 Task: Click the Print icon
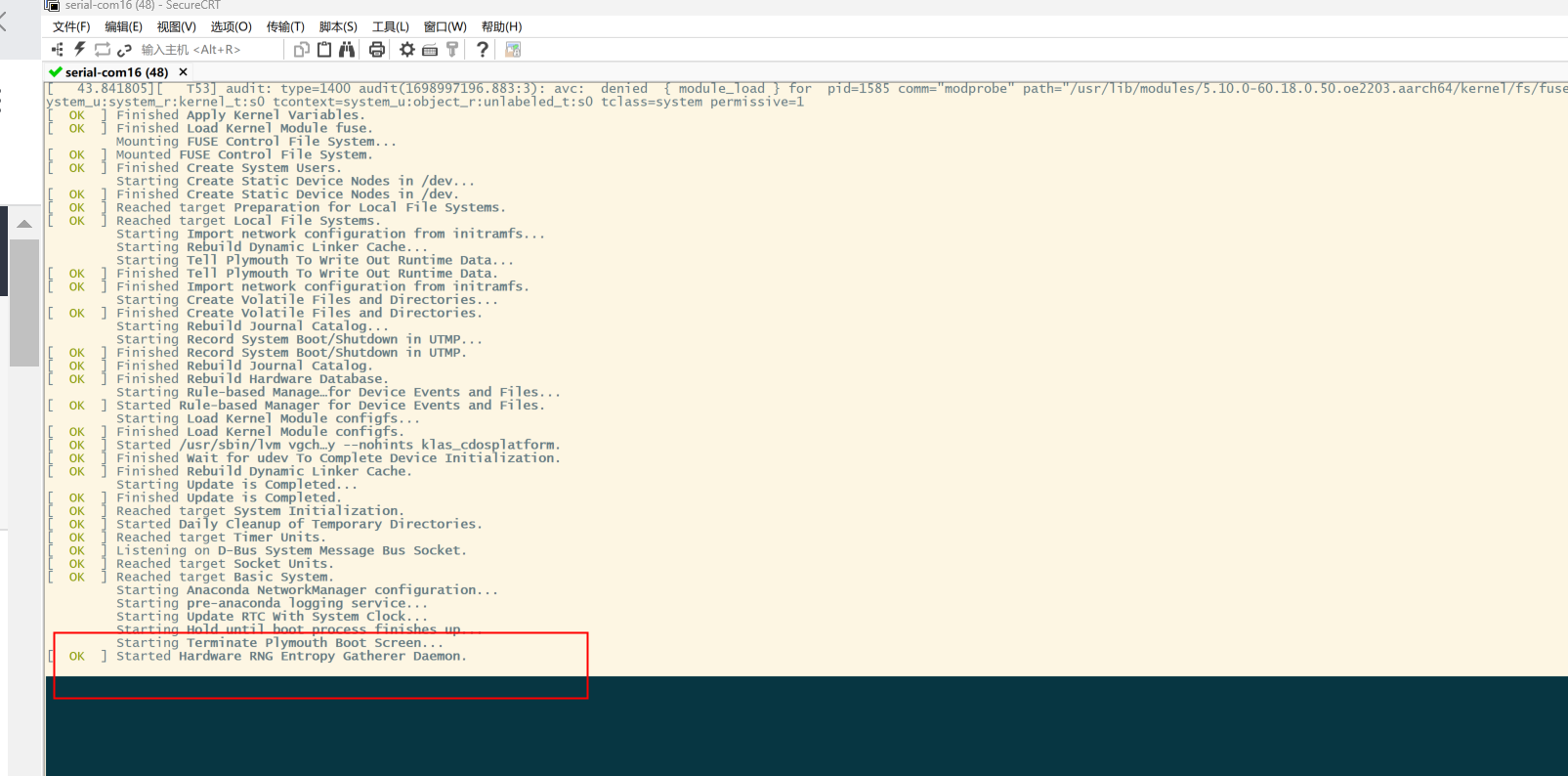(x=376, y=50)
